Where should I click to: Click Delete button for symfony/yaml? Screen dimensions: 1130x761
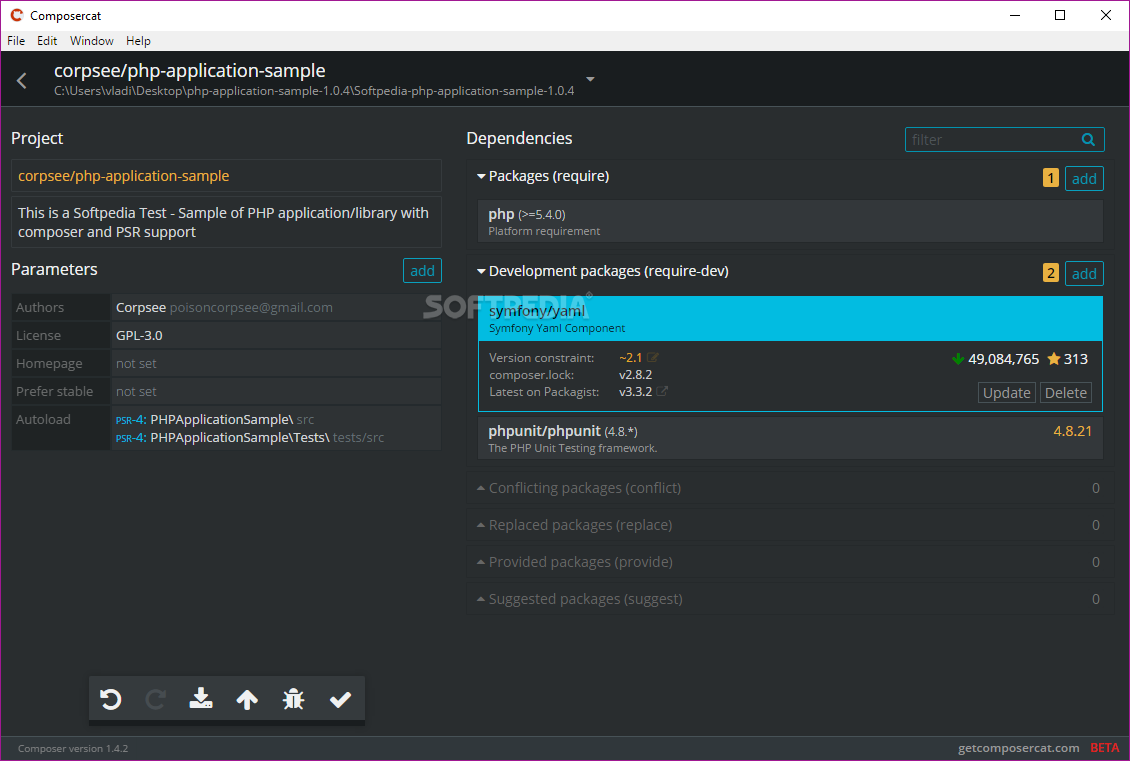click(1066, 393)
